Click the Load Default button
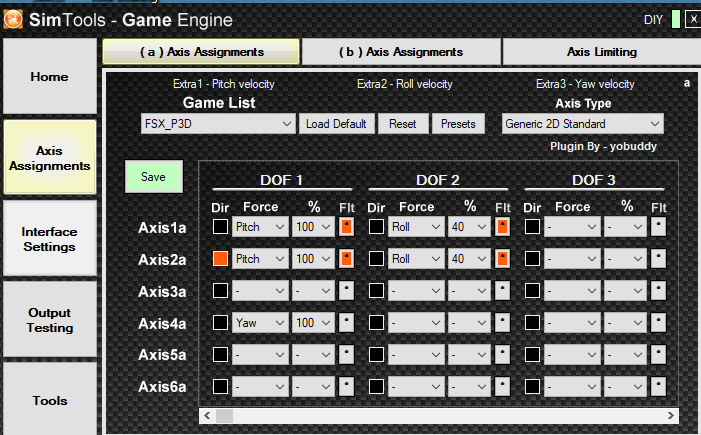Image resolution: width=701 pixels, height=435 pixels. pos(336,124)
